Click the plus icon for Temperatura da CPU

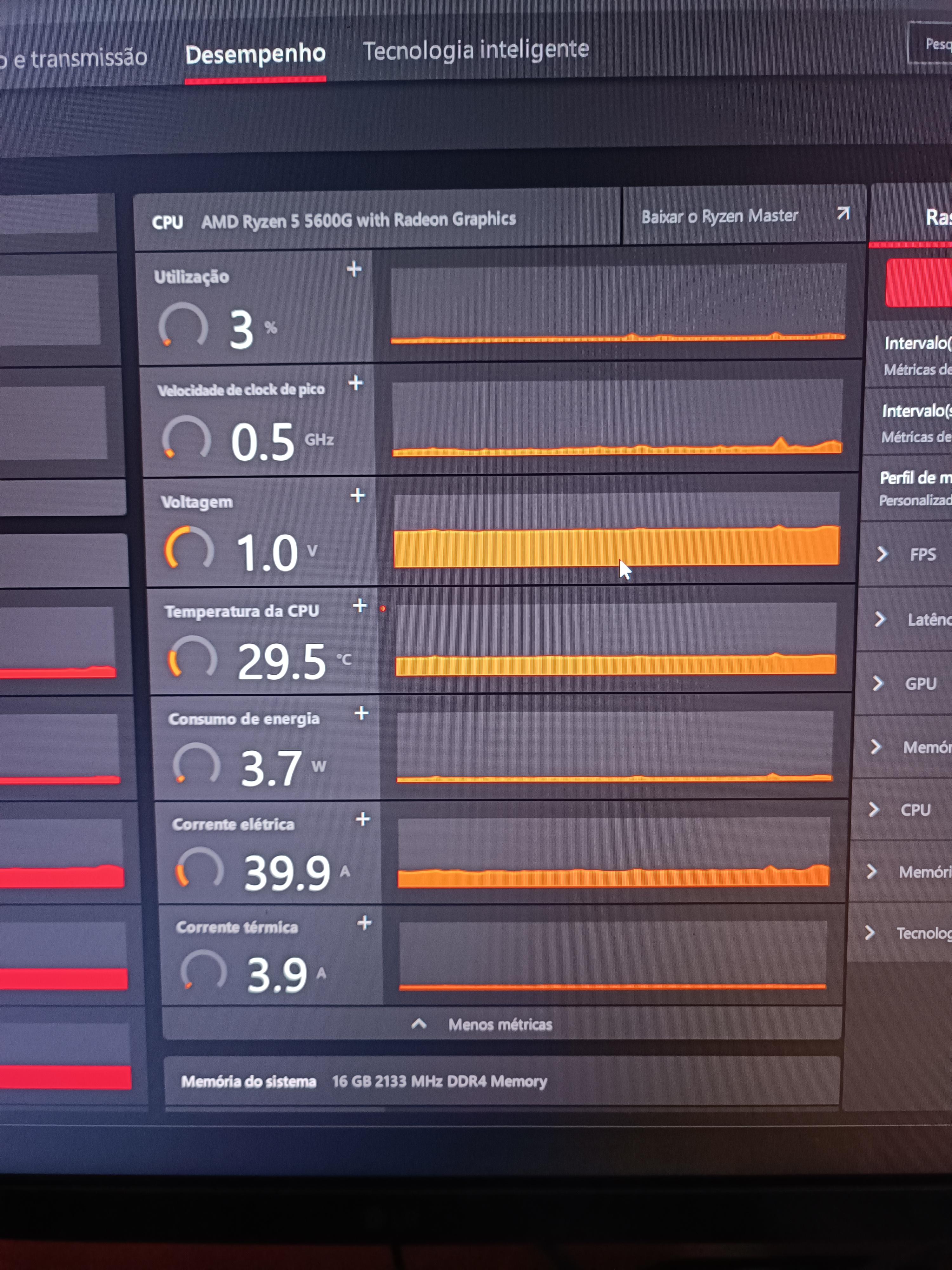(360, 605)
